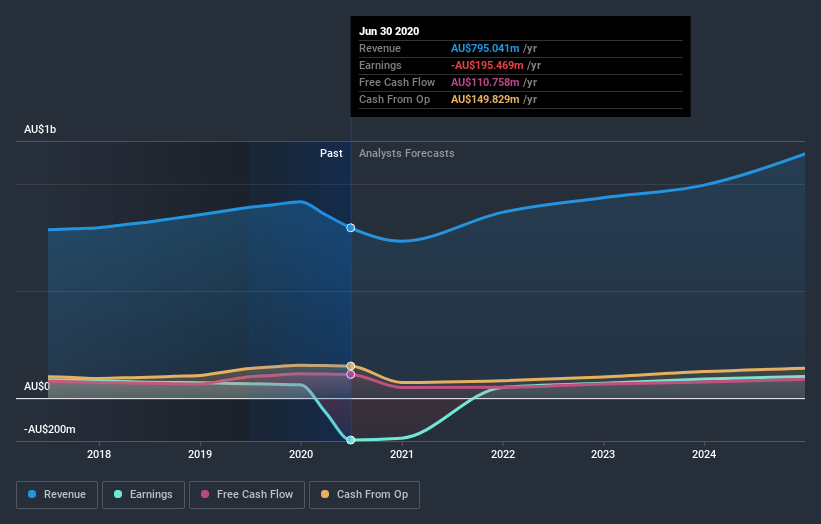821x524 pixels.
Task: Click the 2024 x-axis label
Action: (704, 454)
